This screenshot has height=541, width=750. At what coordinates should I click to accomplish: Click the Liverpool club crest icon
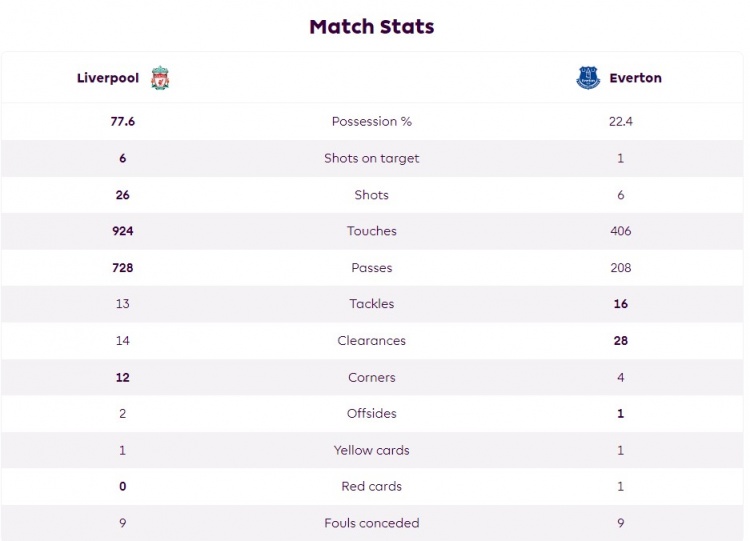160,78
